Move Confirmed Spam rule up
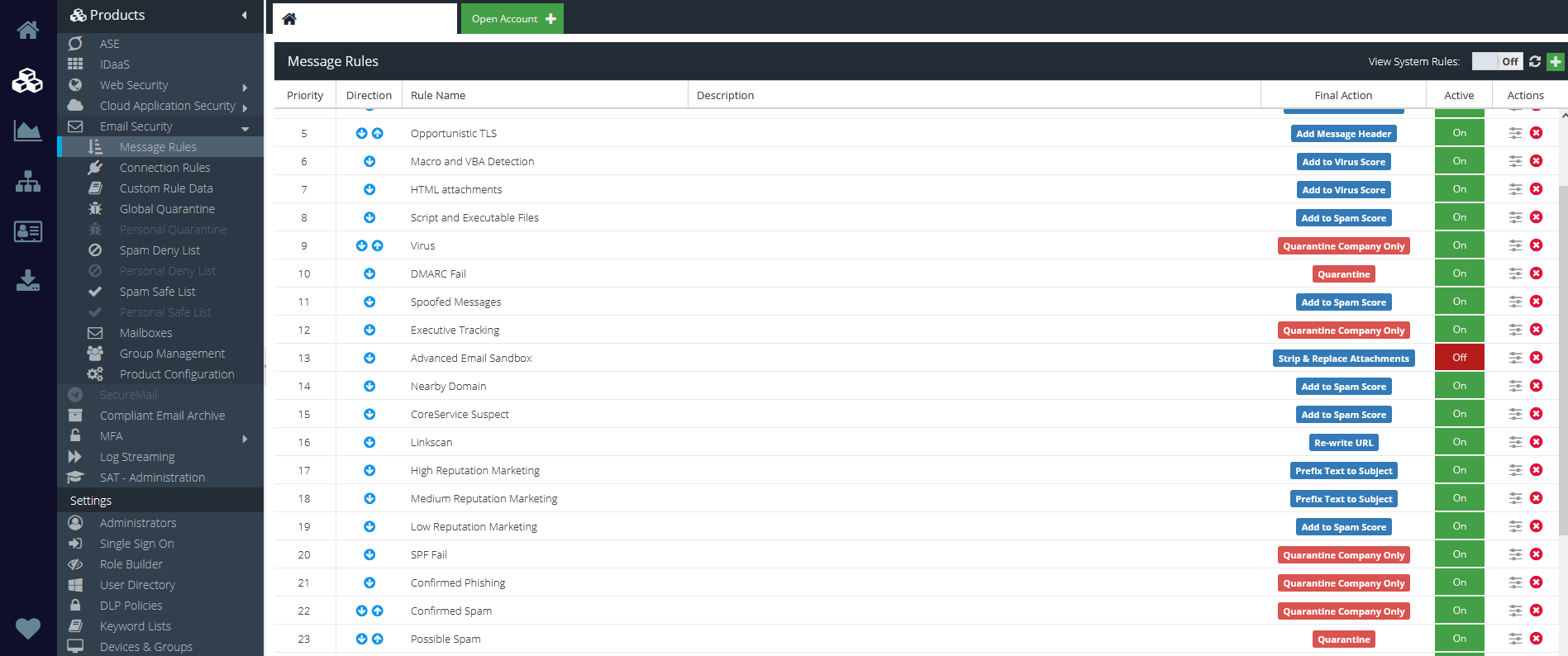The height and width of the screenshot is (656, 1568). (x=378, y=611)
